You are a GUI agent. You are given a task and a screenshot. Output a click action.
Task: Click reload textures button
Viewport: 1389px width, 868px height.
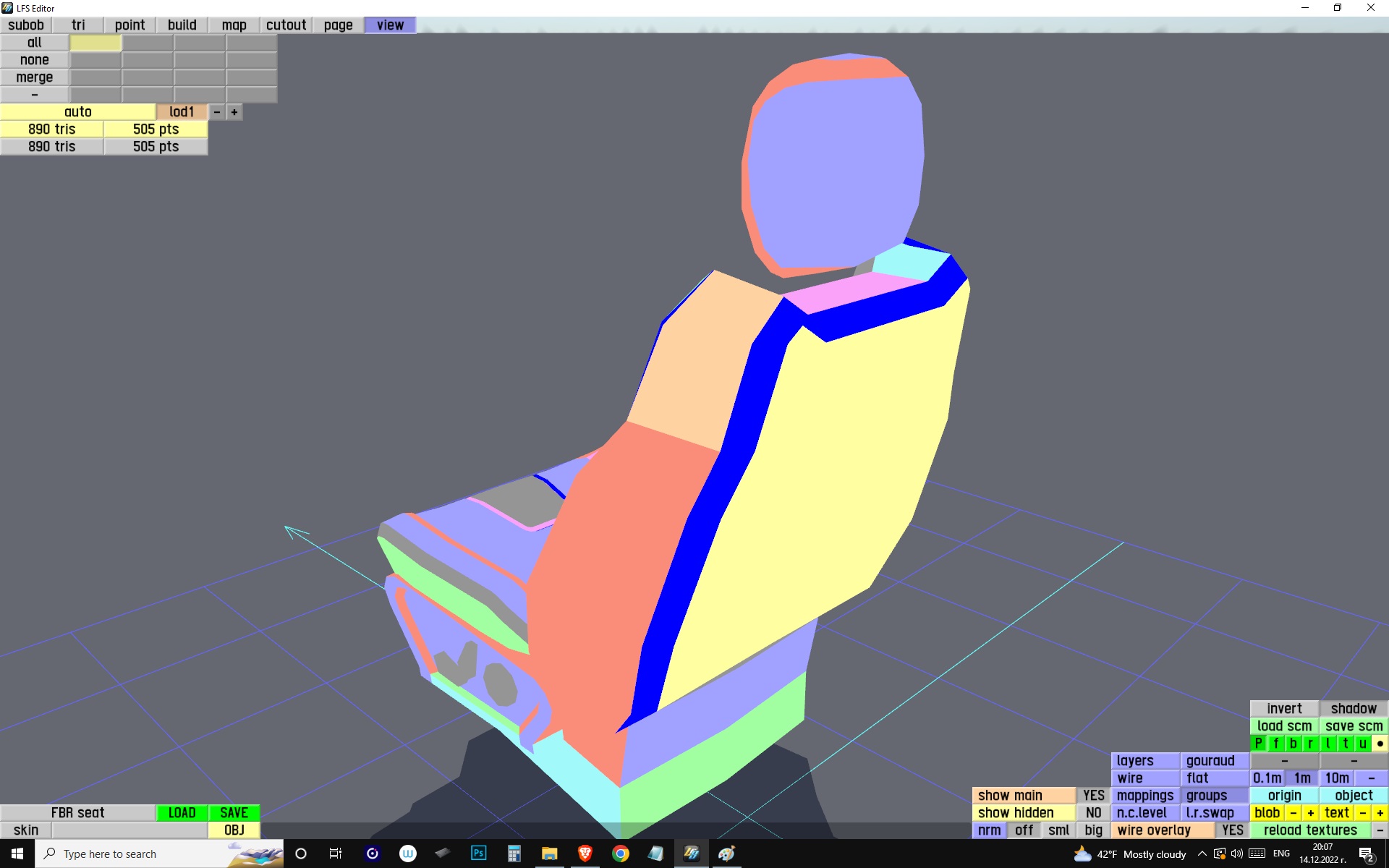[x=1310, y=830]
